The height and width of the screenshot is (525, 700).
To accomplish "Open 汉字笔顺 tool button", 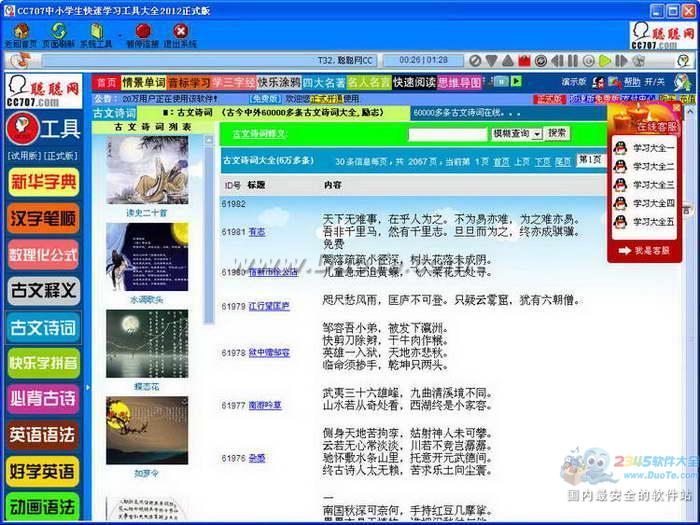I will point(44,218).
